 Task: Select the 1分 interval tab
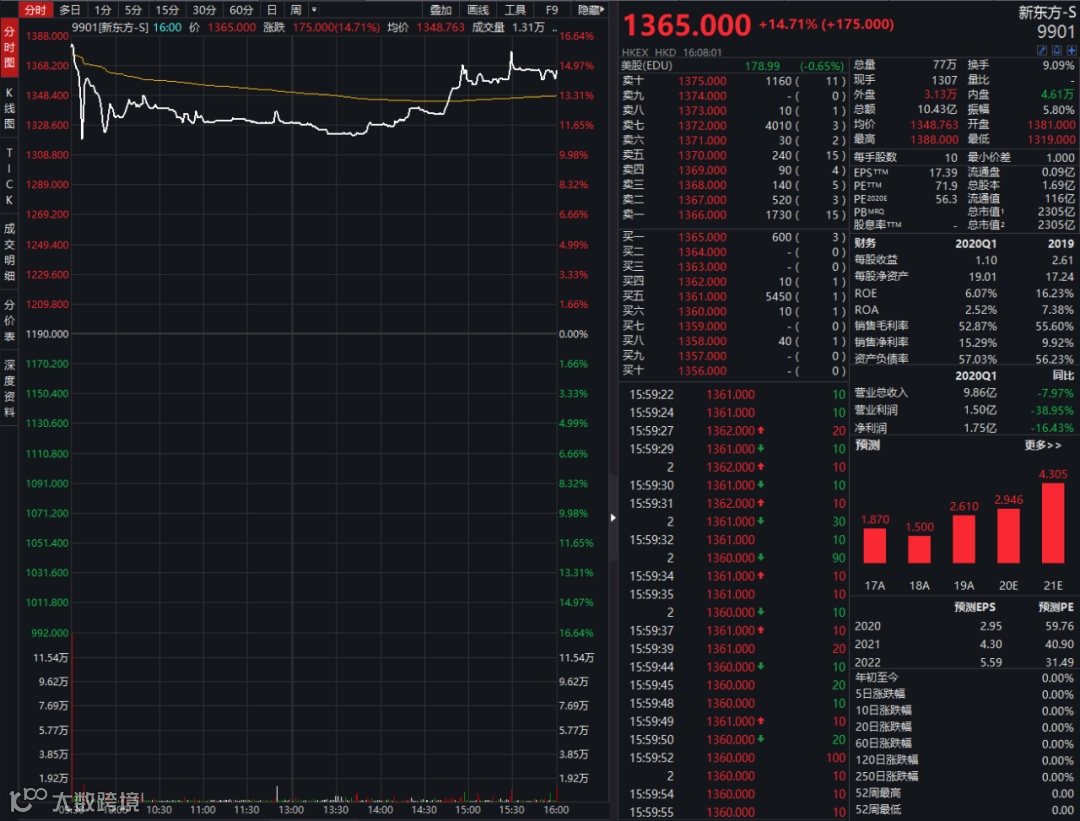103,10
